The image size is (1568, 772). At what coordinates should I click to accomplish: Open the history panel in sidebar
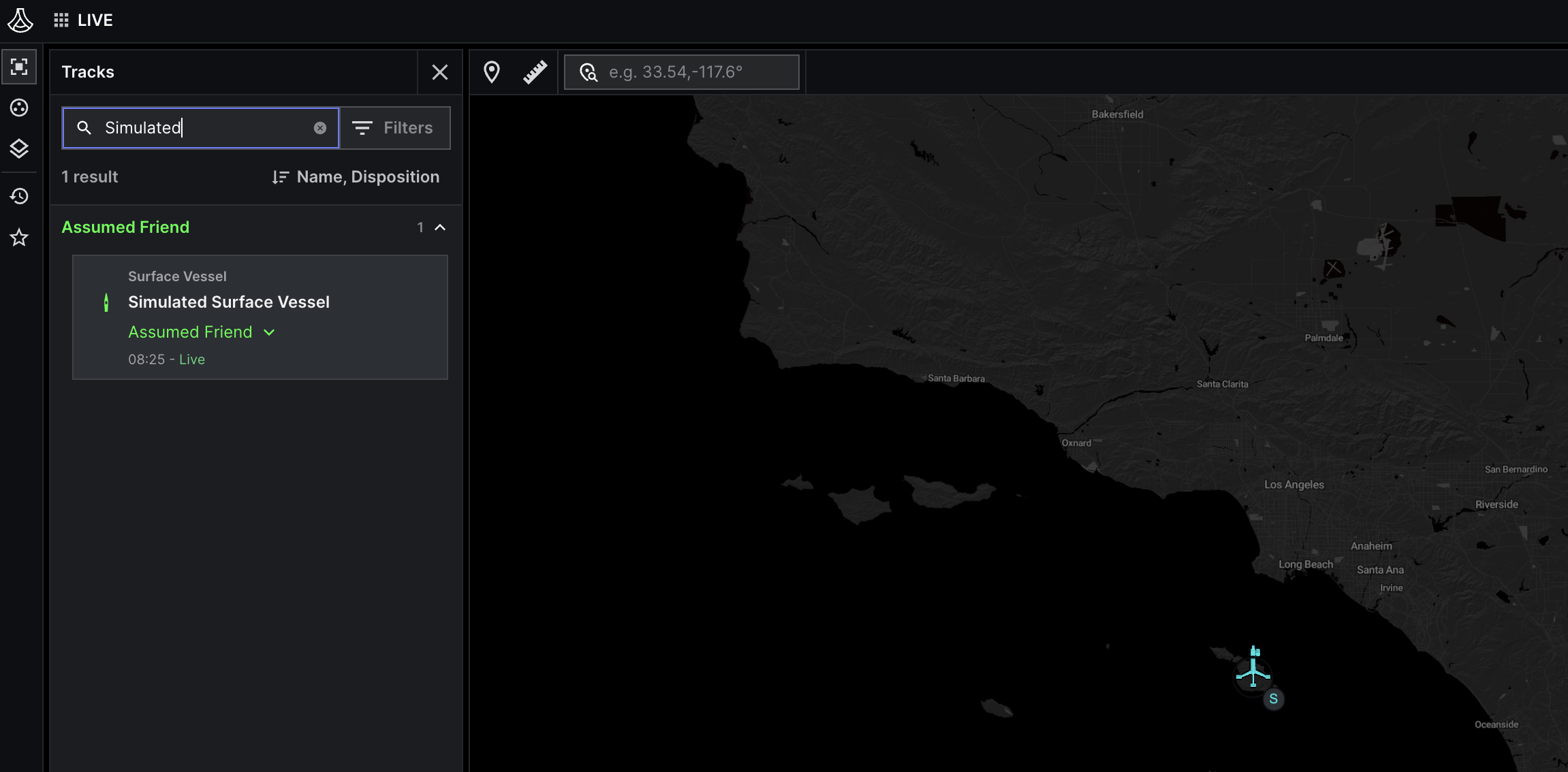tap(19, 196)
